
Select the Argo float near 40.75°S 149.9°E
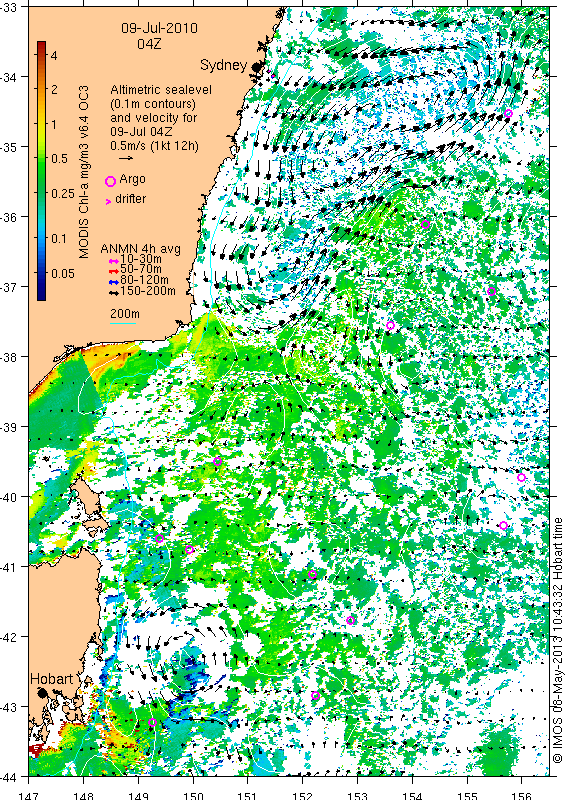pos(189,549)
